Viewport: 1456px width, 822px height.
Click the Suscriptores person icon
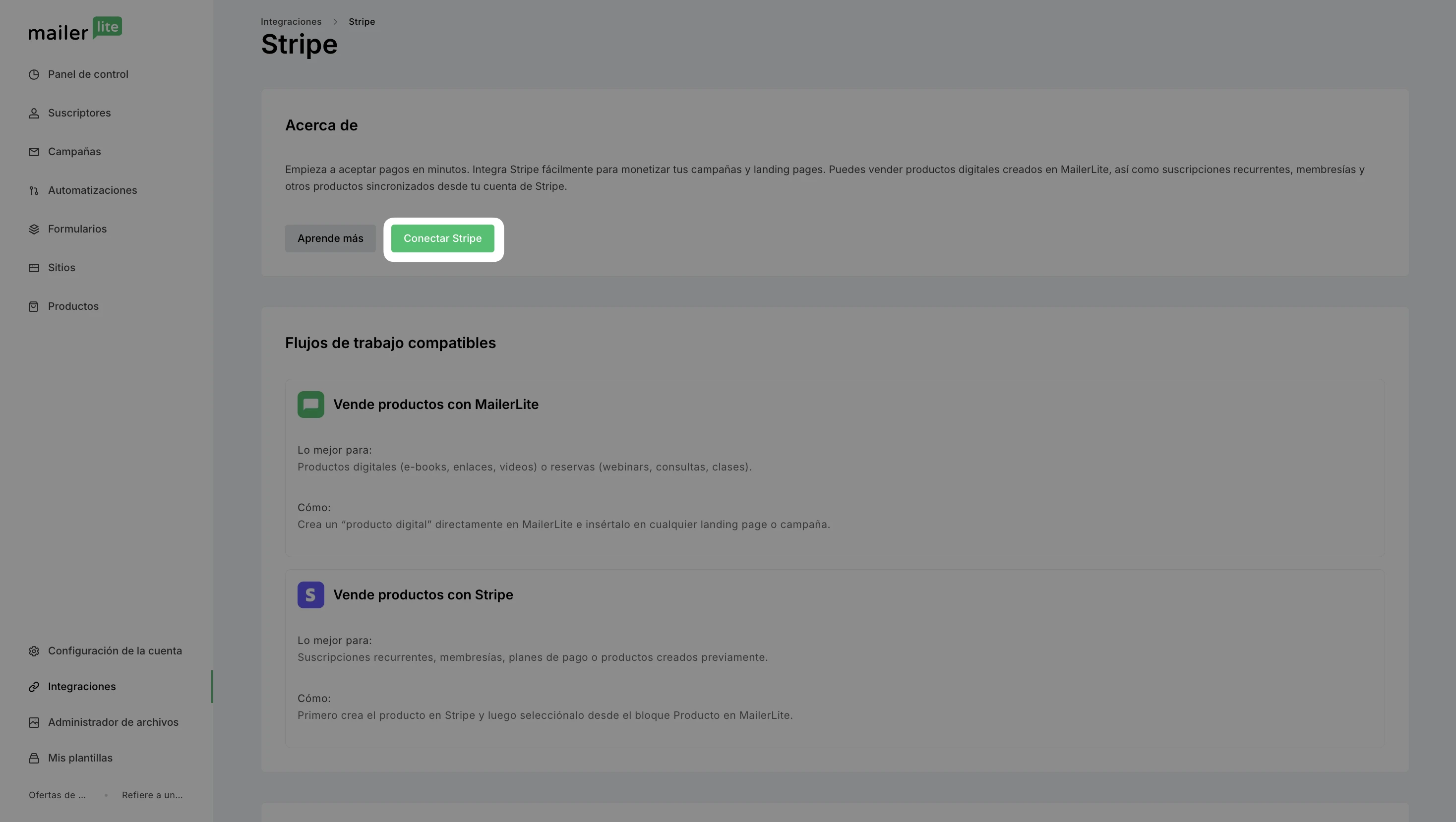tap(34, 113)
